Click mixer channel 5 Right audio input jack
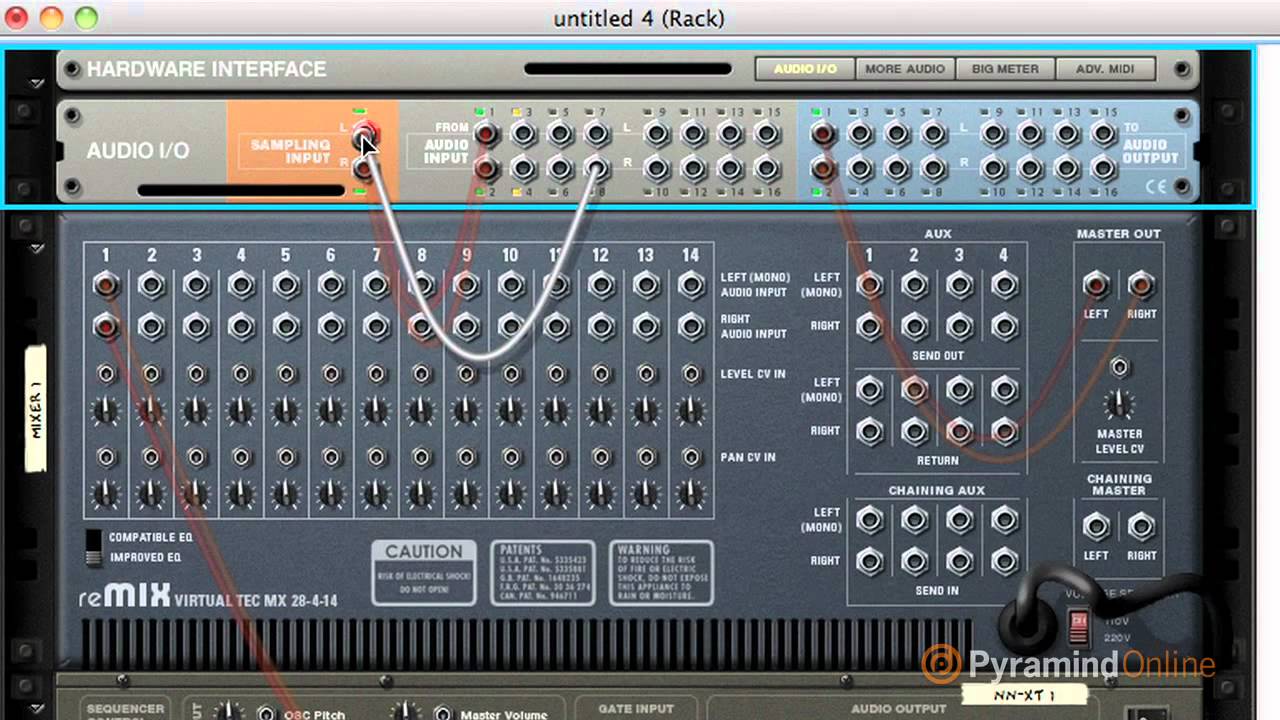1280x720 pixels. coord(286,326)
